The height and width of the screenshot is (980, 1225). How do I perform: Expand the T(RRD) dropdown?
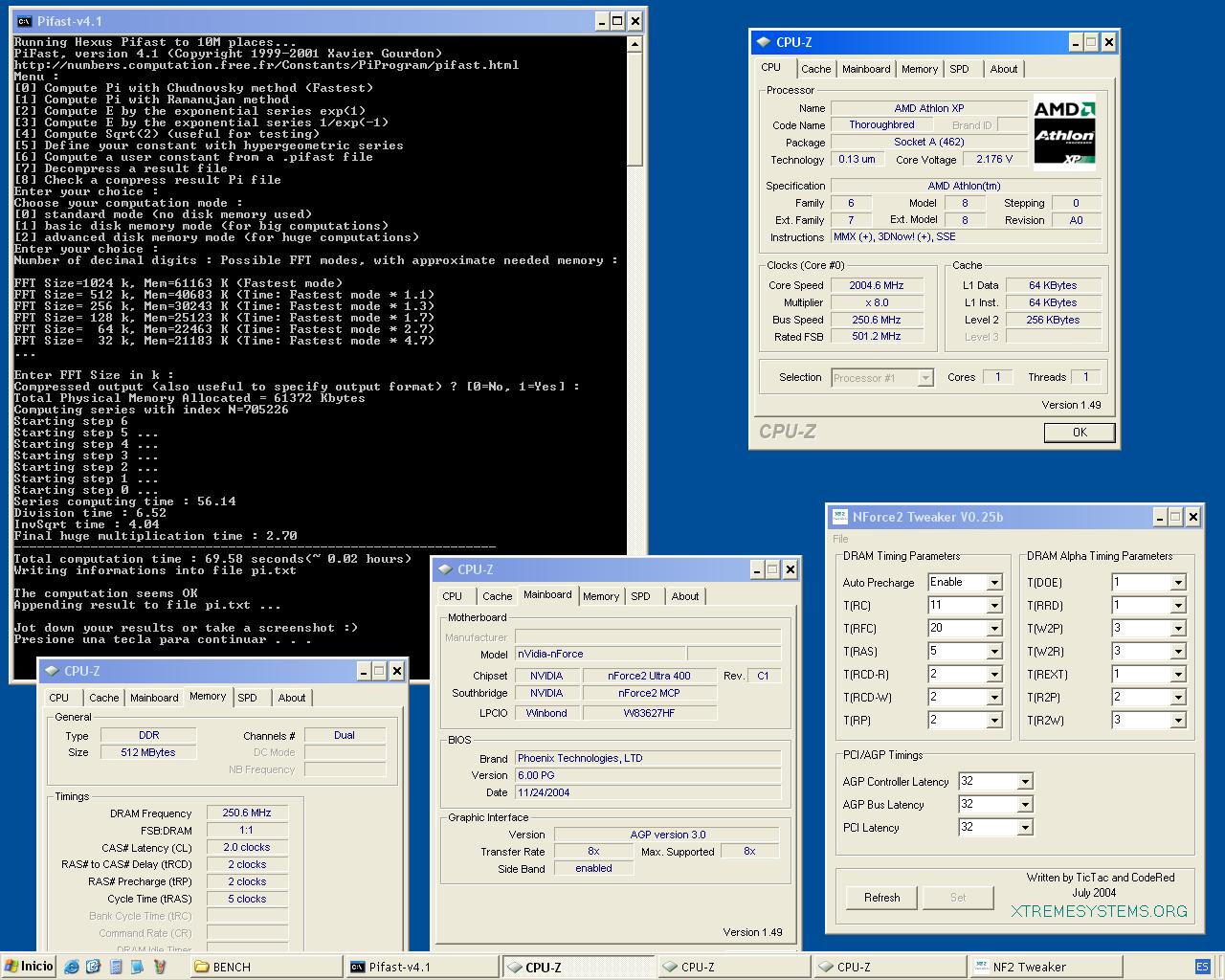[x=1178, y=606]
